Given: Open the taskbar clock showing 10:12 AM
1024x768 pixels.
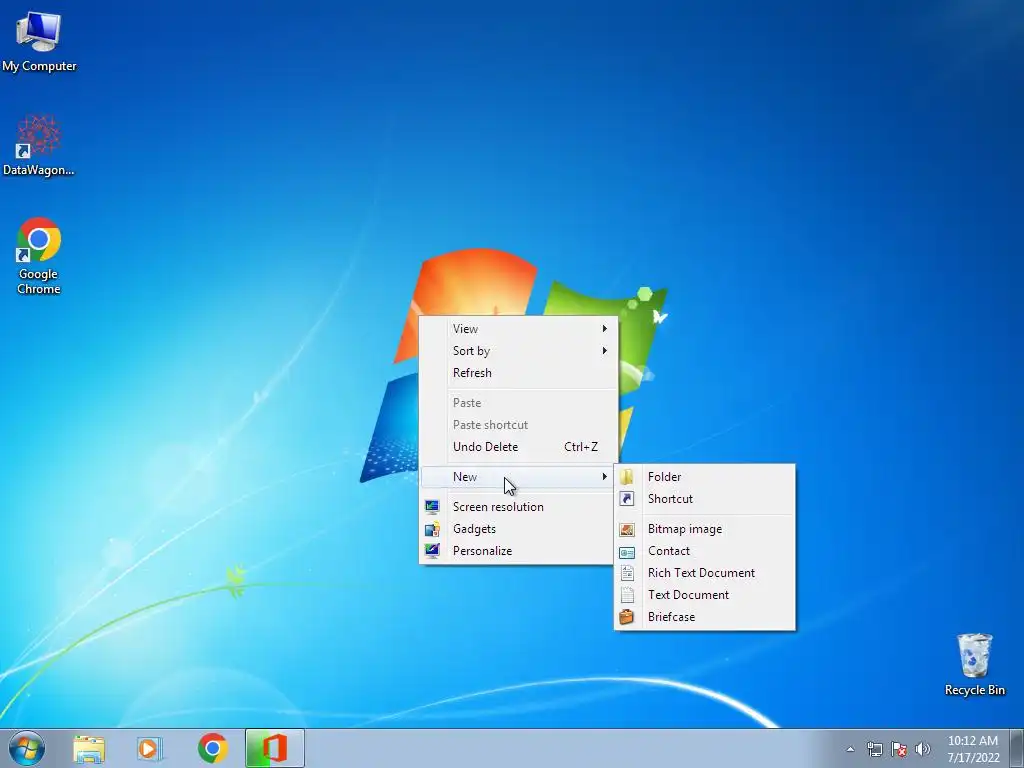Looking at the screenshot, I should point(973,749).
